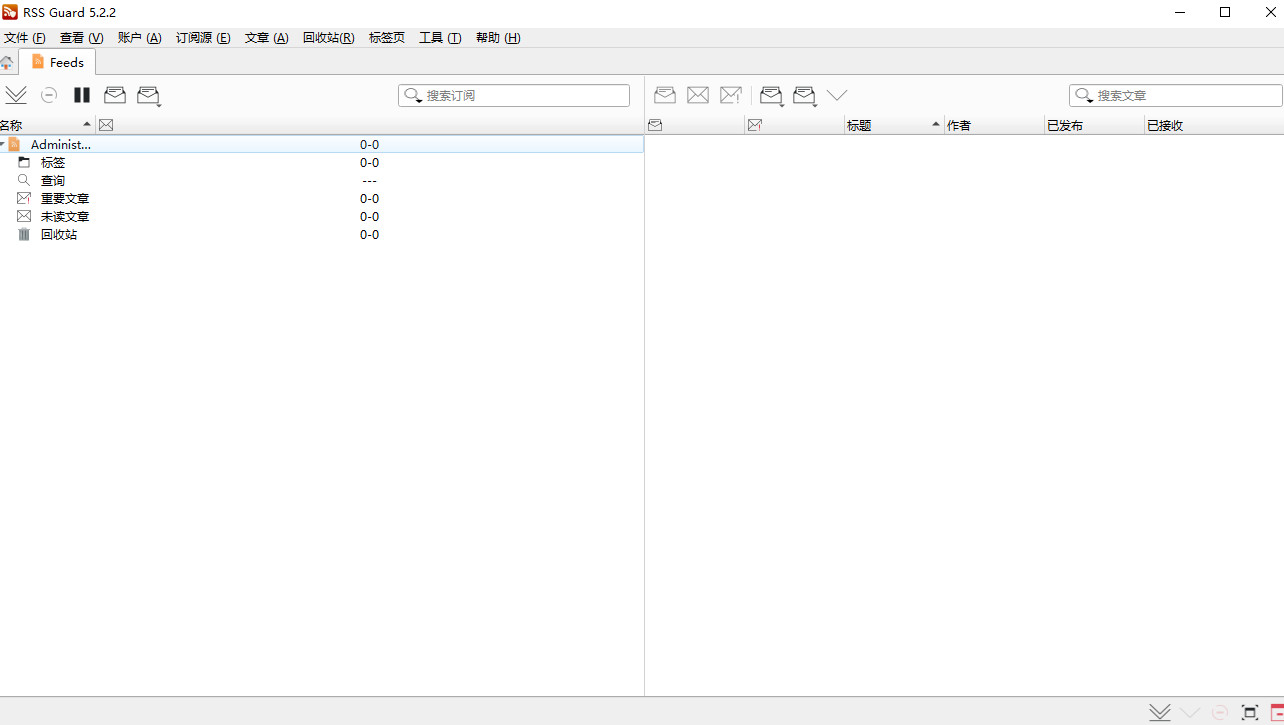Click feeds toolbar open-envelope icon with dropdown arrow
Viewport: 1284px width, 725px height.
tap(149, 95)
